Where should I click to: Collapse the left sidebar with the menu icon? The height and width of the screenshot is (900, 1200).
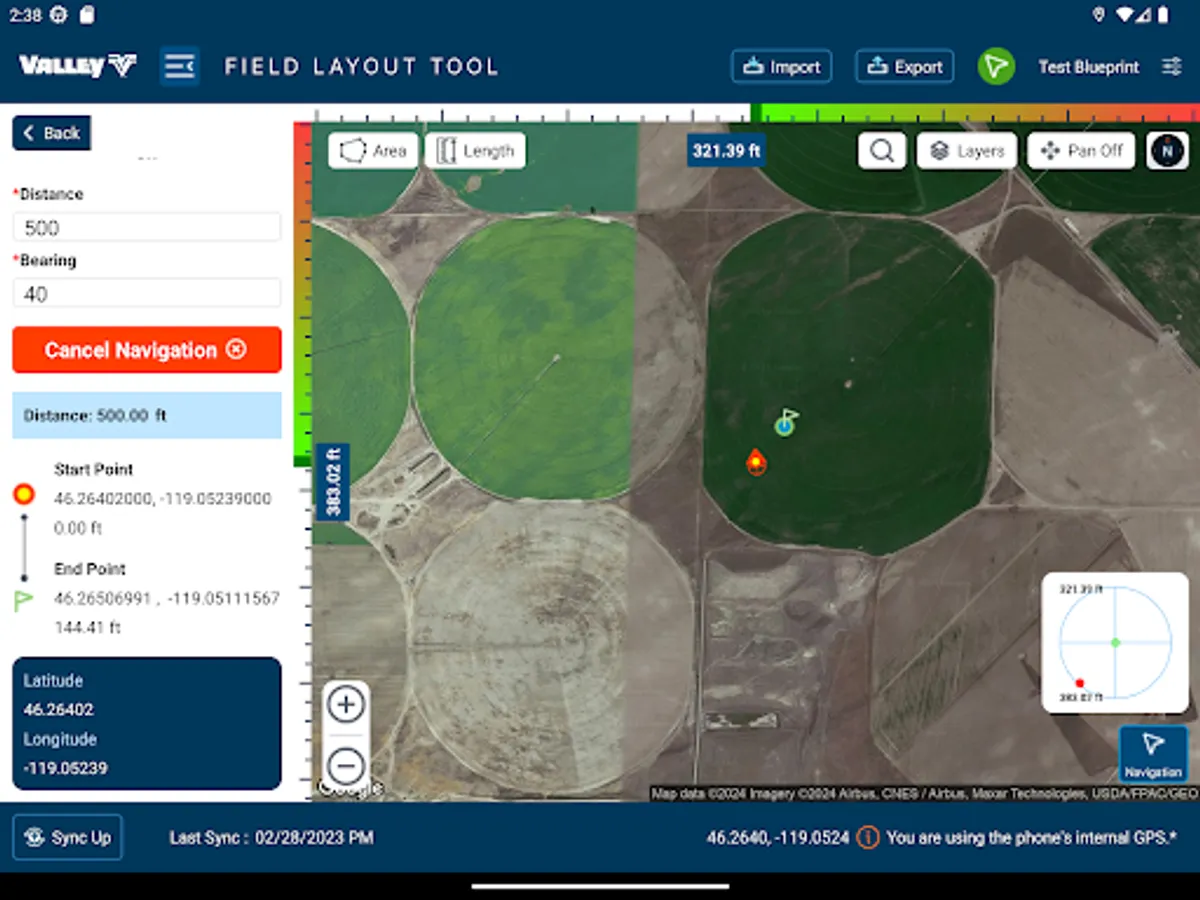tap(180, 66)
